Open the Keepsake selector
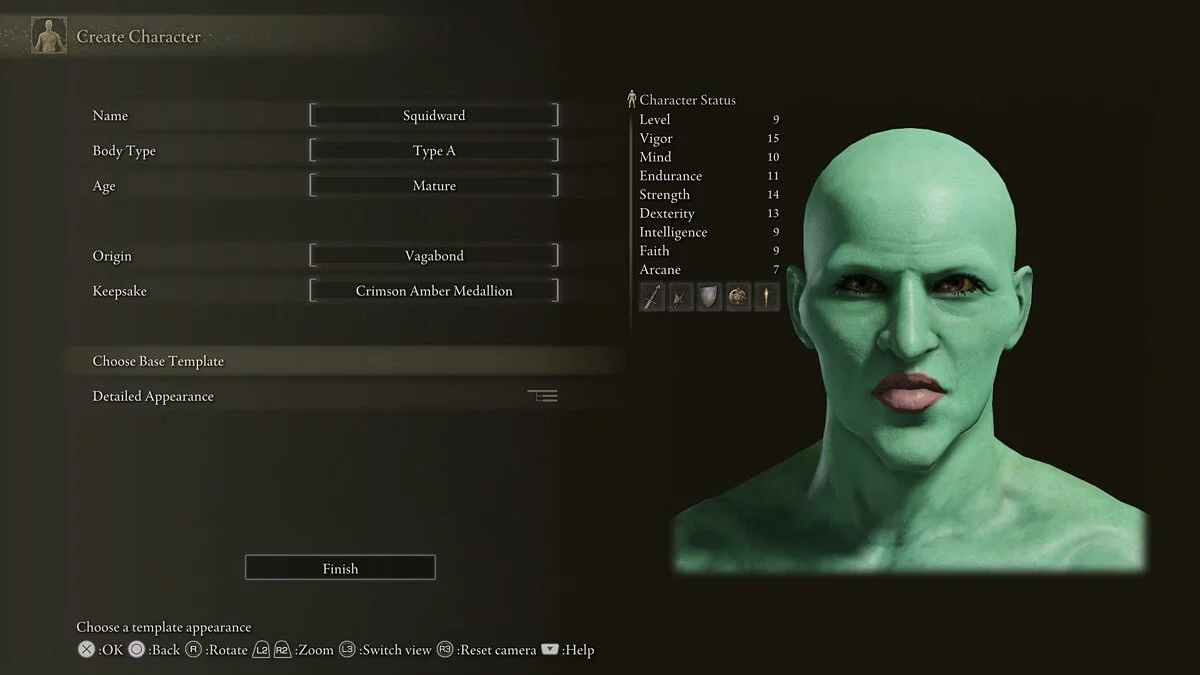 (x=434, y=291)
